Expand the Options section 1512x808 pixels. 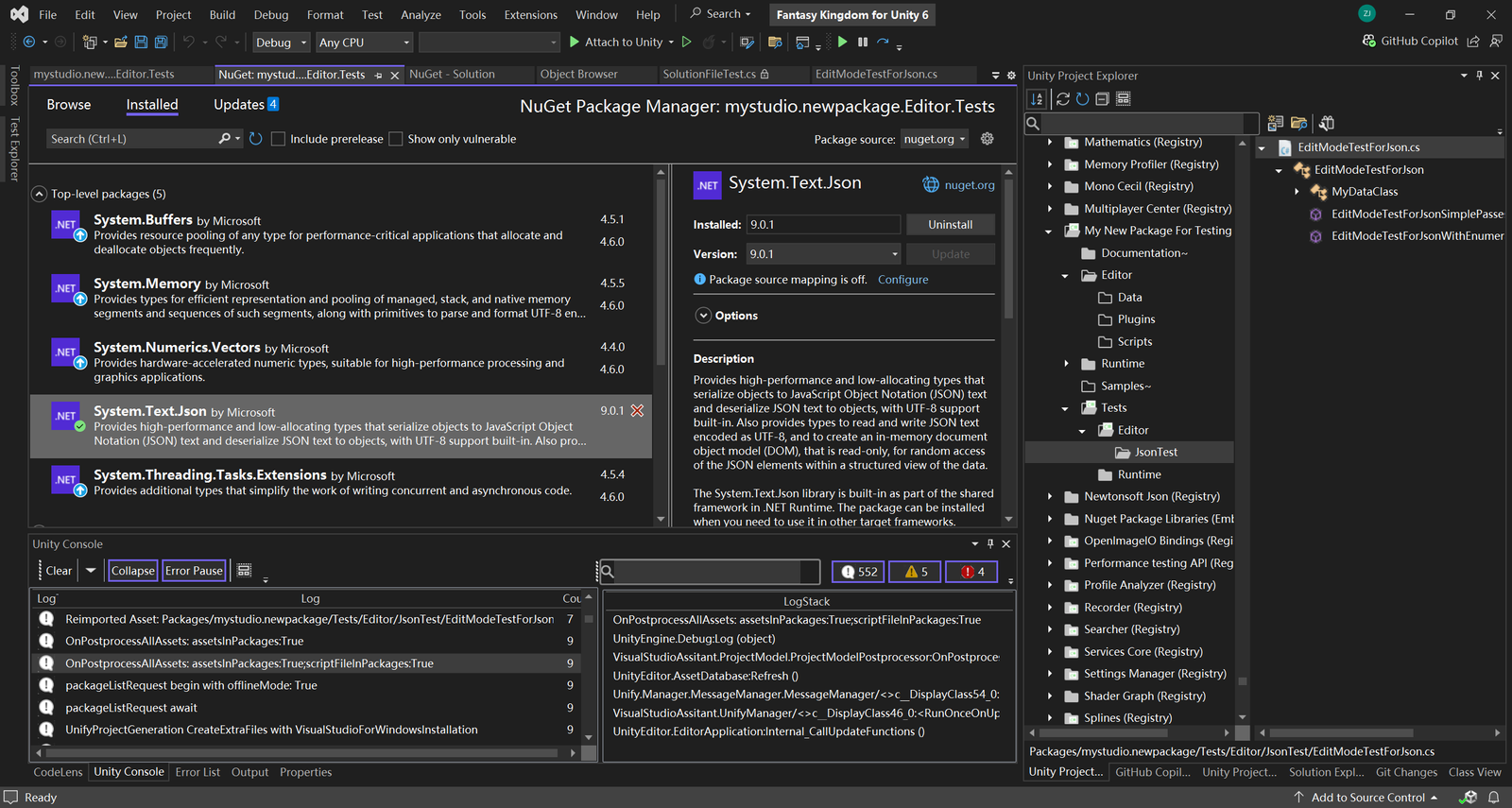(x=703, y=316)
